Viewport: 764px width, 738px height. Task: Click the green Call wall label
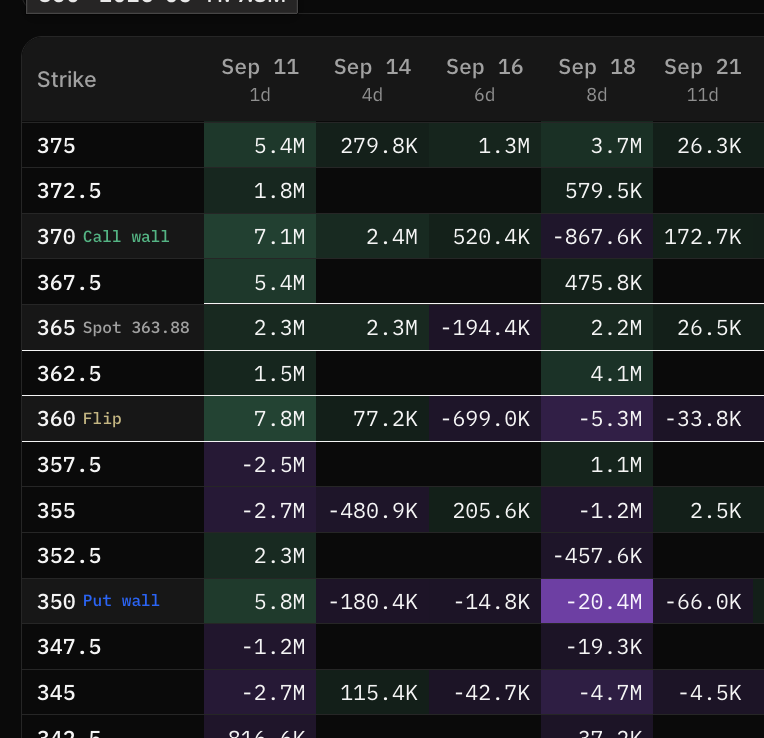click(x=126, y=237)
